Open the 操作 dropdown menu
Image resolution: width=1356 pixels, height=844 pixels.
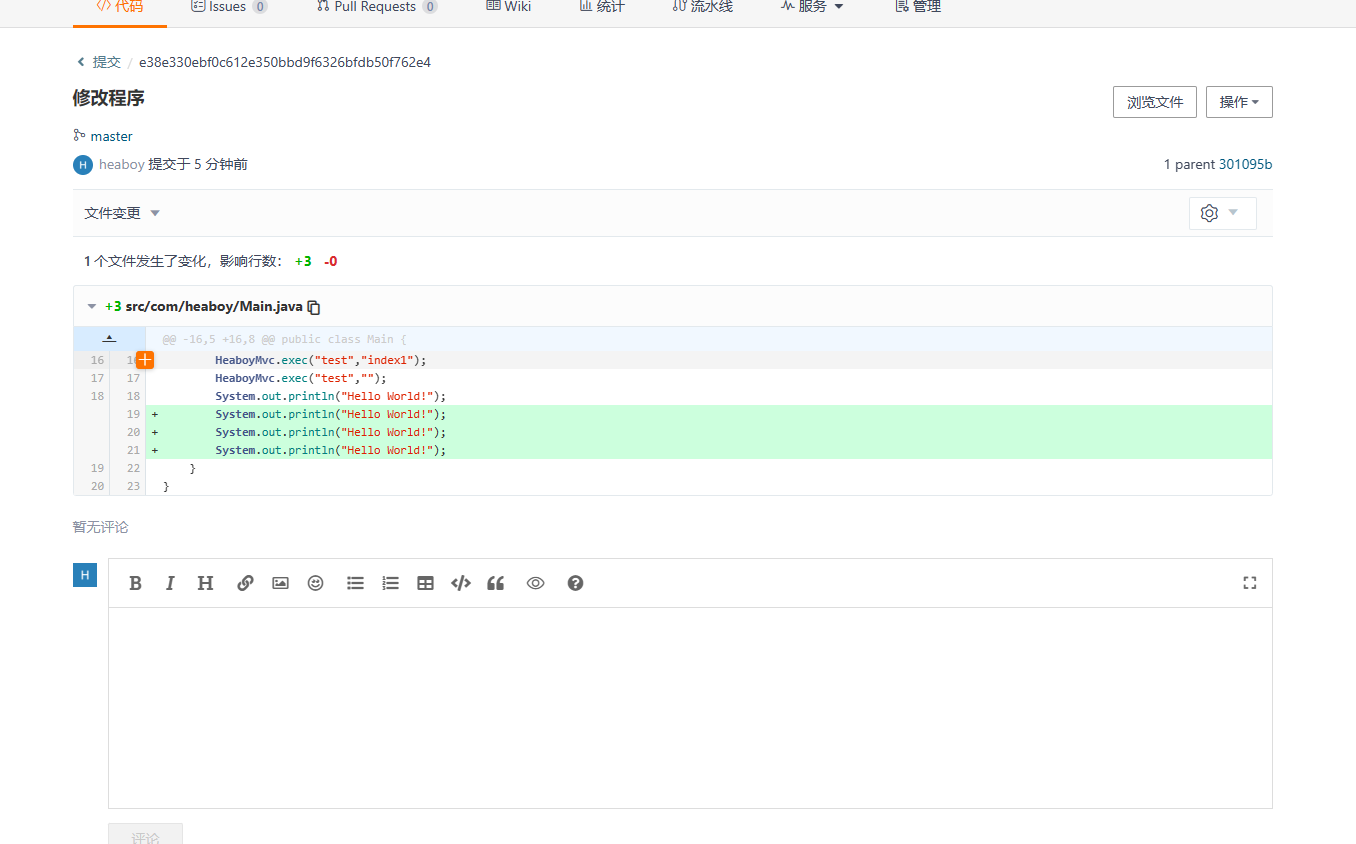coord(1239,102)
